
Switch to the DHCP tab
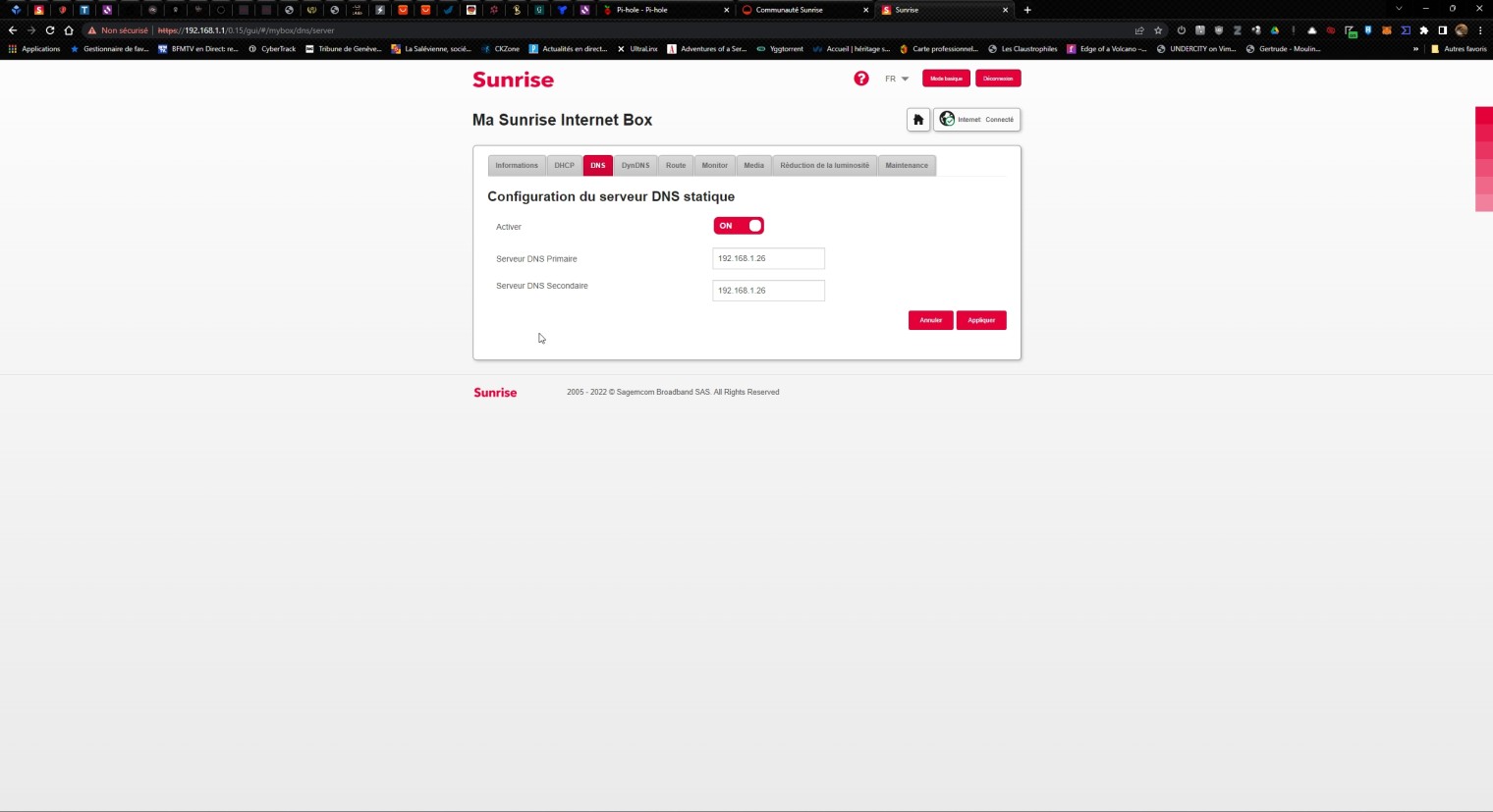564,166
